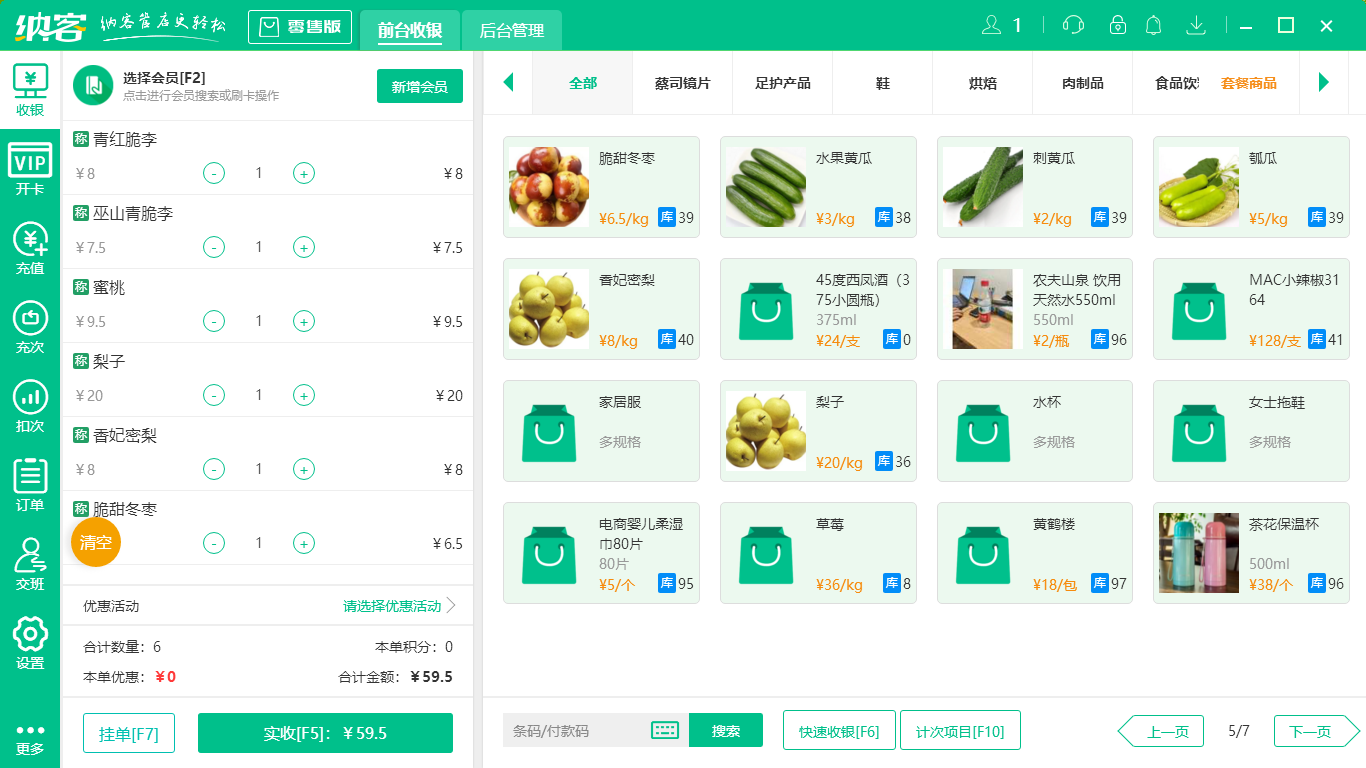Viewport: 1366px width, 768px height.
Task: Click the notification bell icon
Action: (x=1153, y=24)
